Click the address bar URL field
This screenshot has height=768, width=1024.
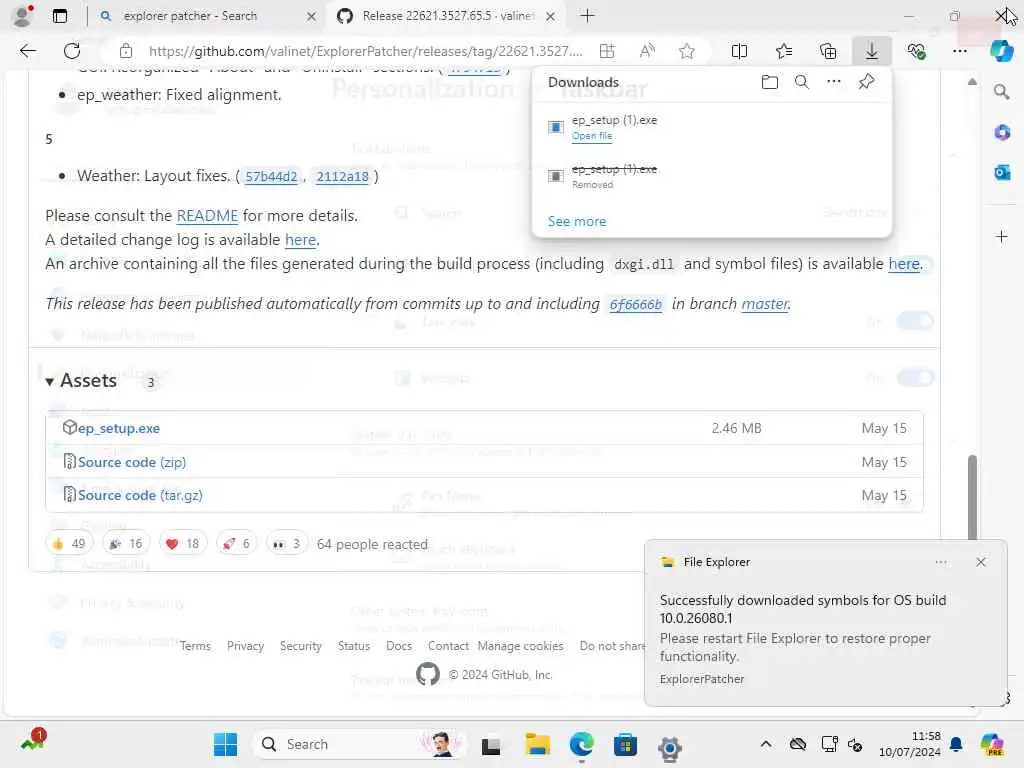click(365, 51)
